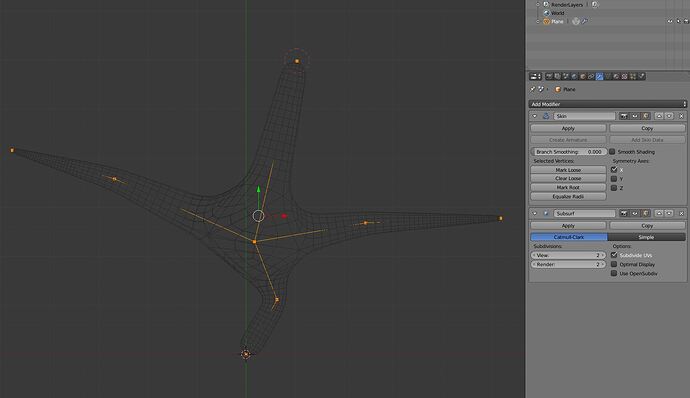The width and height of the screenshot is (690, 398).
Task: Select the Simple subdivision type
Action: coord(646,237)
